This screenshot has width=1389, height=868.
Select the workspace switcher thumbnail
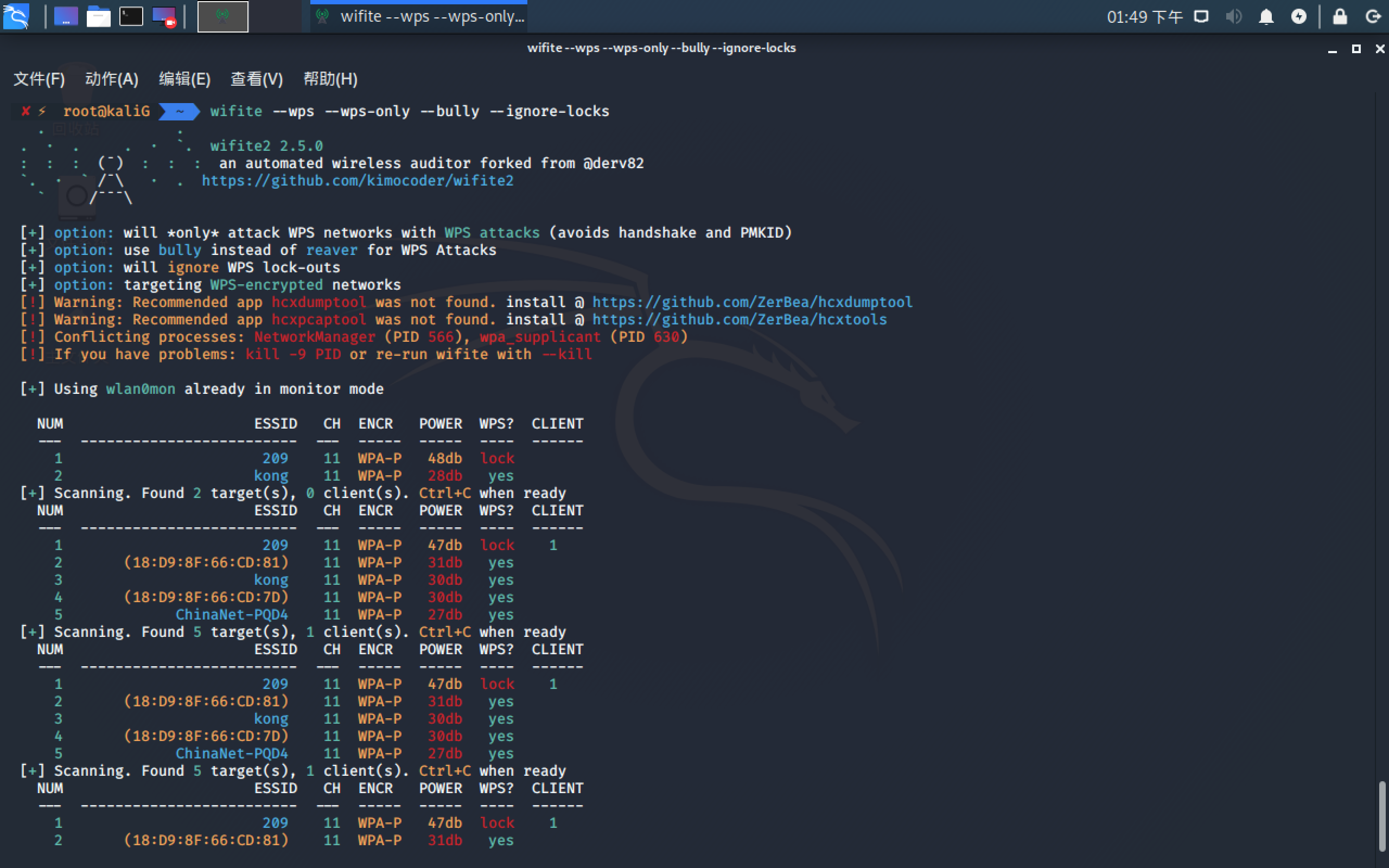222,16
